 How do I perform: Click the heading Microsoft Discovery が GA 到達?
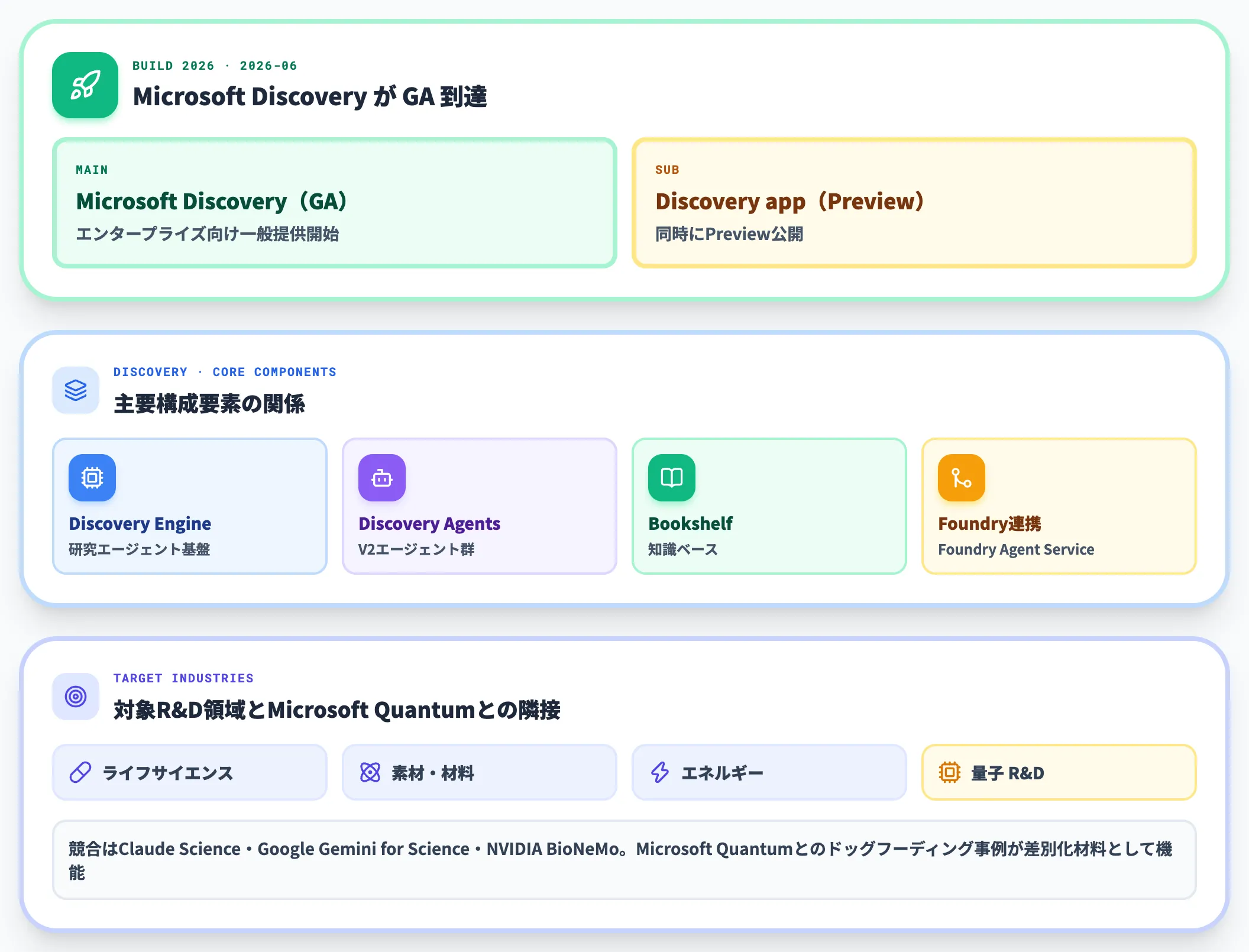310,96
